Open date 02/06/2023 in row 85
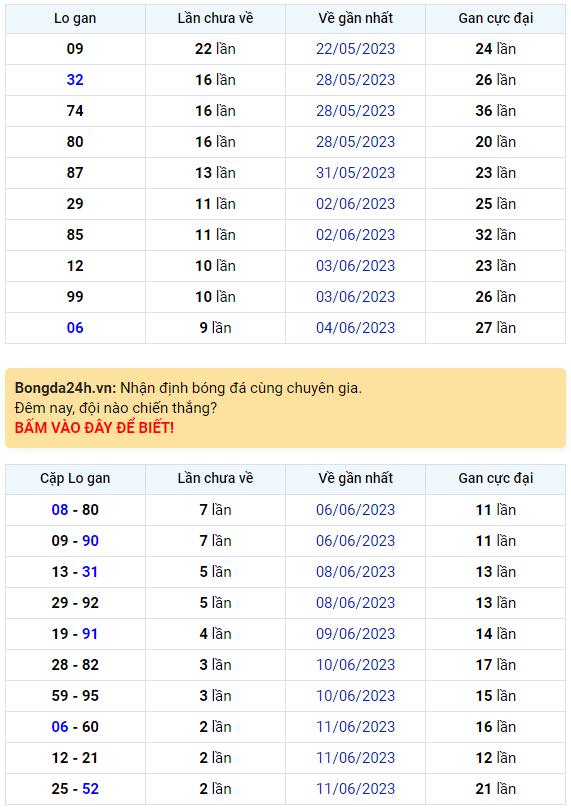This screenshot has height=808, width=571. click(x=356, y=235)
